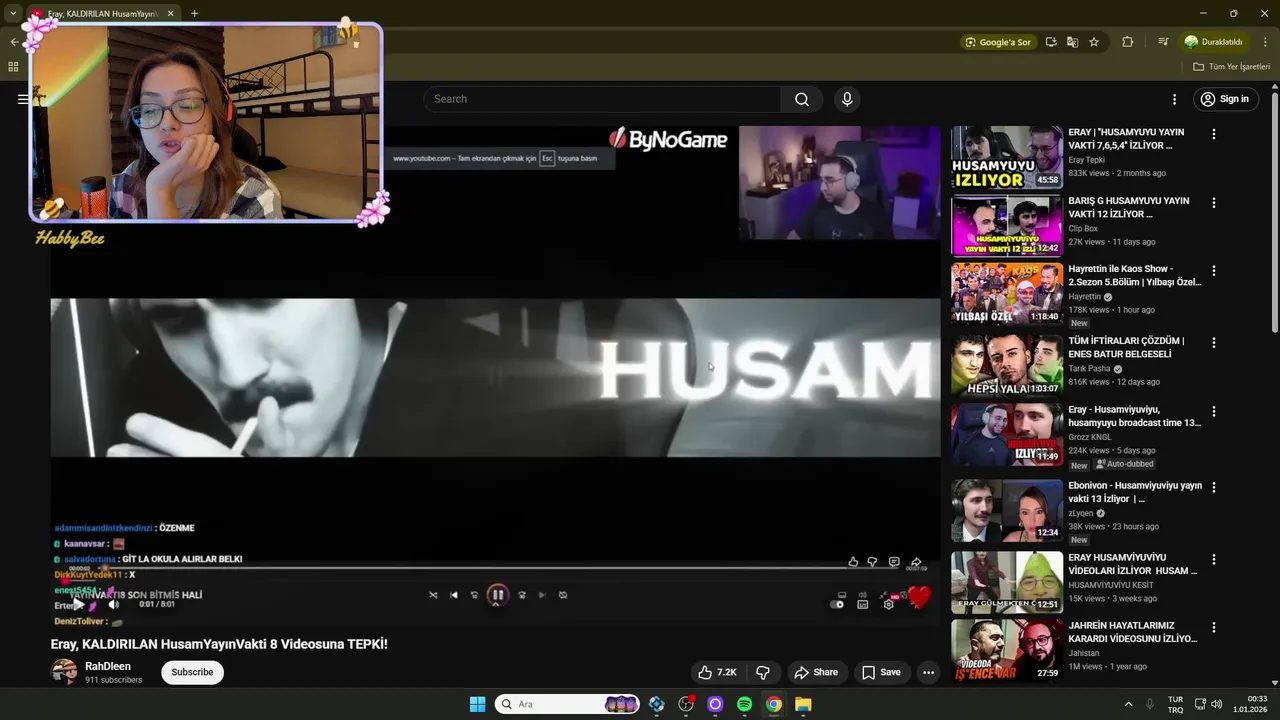Click the shuffle icon in embedded player bar
1280x720 pixels.
(433, 595)
